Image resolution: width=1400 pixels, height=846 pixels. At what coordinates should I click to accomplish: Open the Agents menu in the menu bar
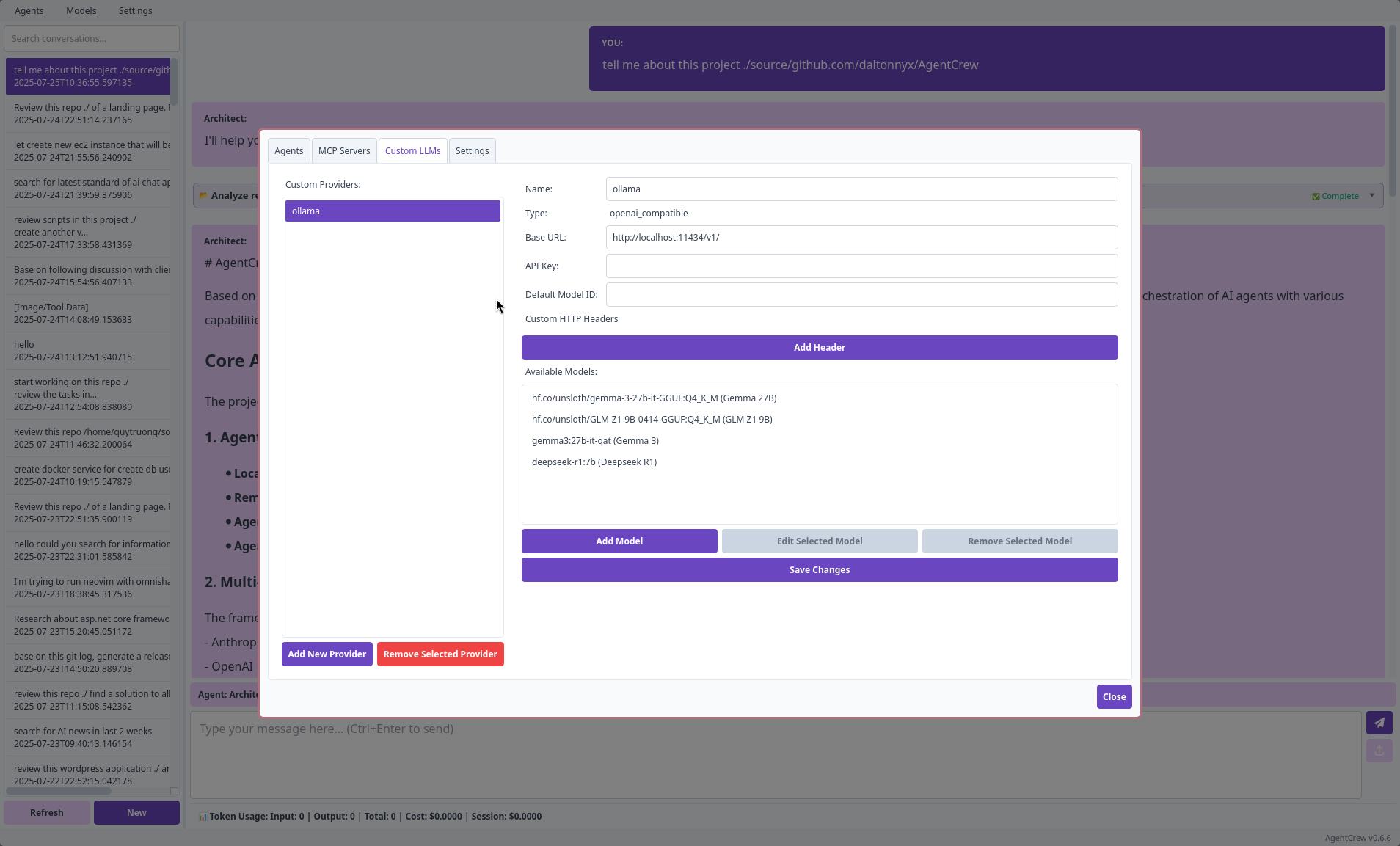click(x=29, y=11)
